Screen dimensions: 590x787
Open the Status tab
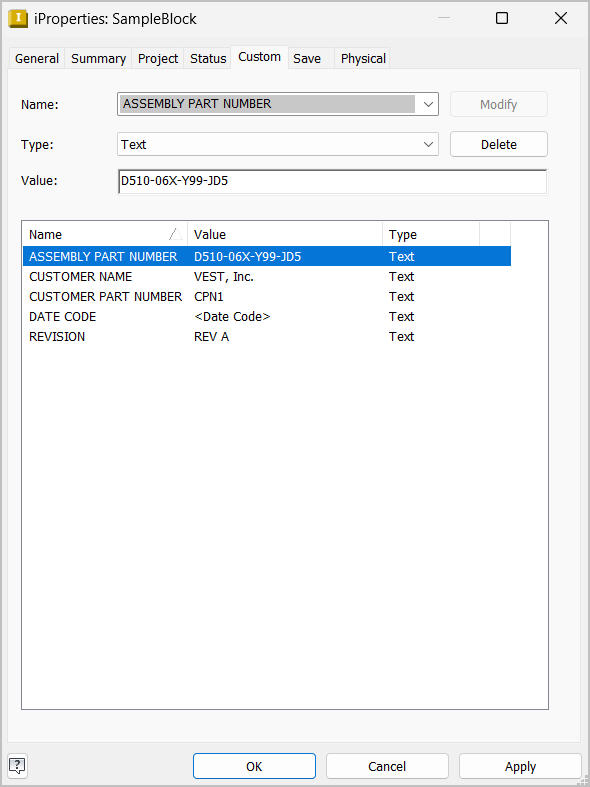click(x=208, y=59)
